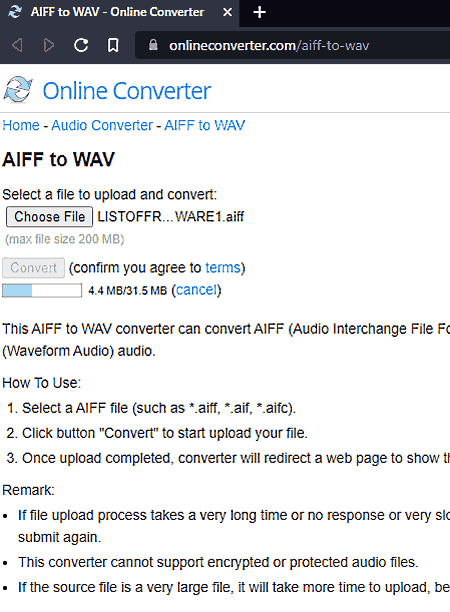Open the Online Converter title link
This screenshot has width=450, height=612.
pos(127,91)
